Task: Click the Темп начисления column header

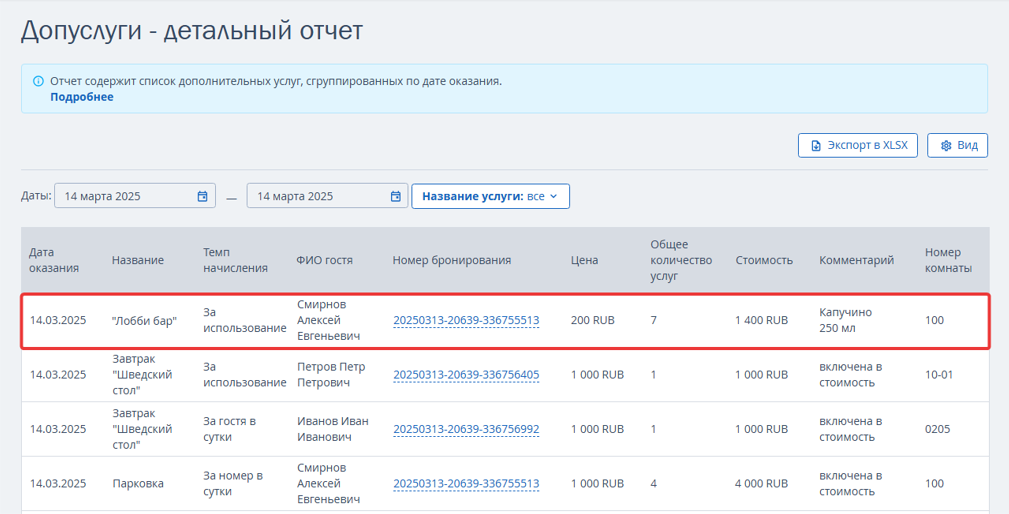Action: pos(235,260)
